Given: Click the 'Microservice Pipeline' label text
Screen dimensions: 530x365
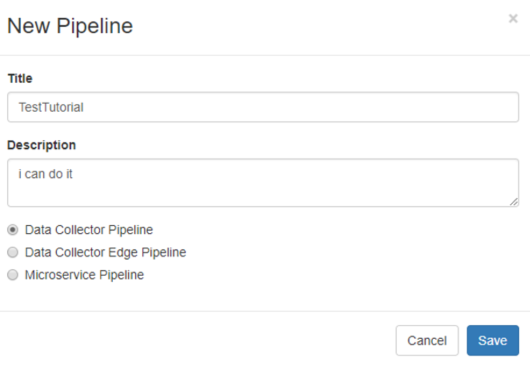Looking at the screenshot, I should click(x=85, y=275).
